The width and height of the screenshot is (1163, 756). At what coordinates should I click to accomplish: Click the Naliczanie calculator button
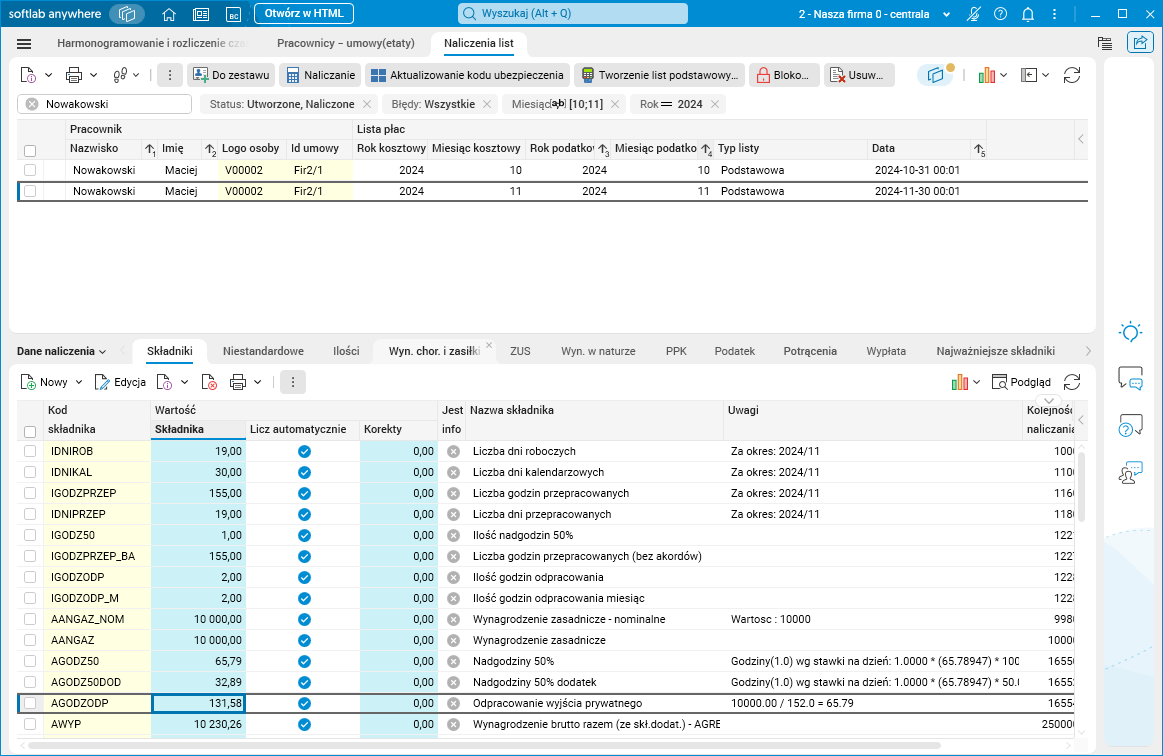pyautogui.click(x=320, y=76)
